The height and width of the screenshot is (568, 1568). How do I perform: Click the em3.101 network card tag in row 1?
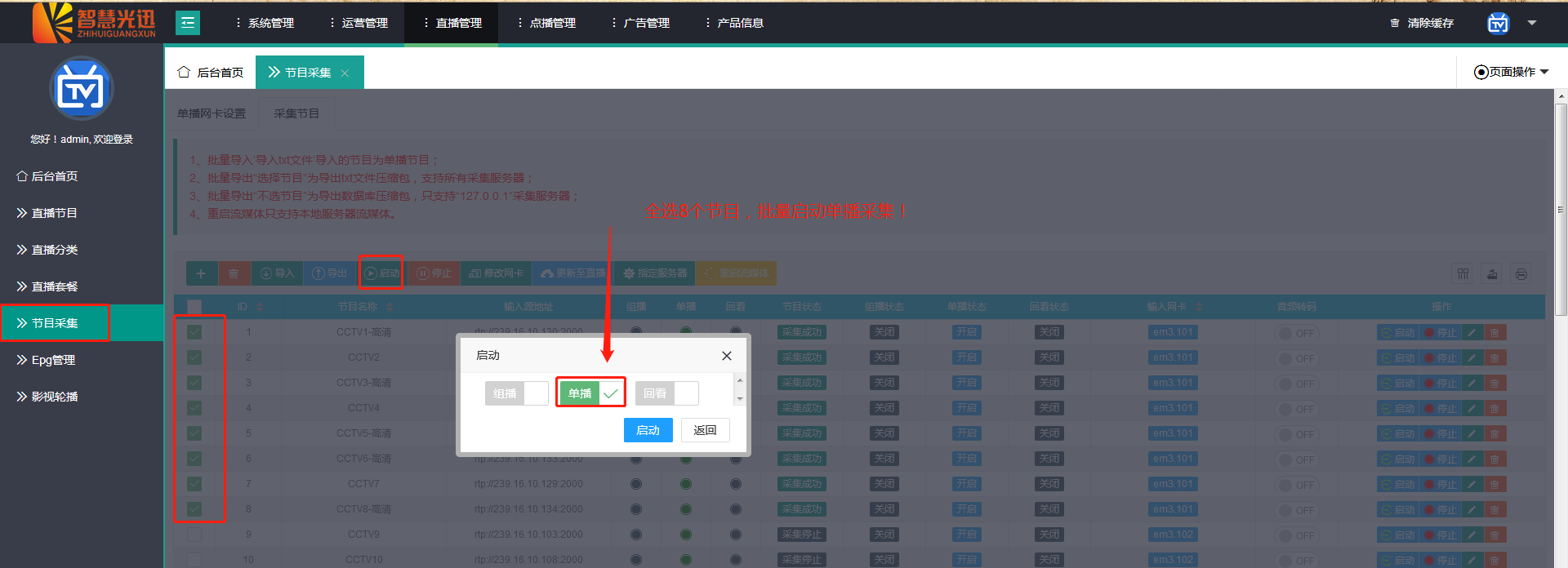[x=1174, y=332]
